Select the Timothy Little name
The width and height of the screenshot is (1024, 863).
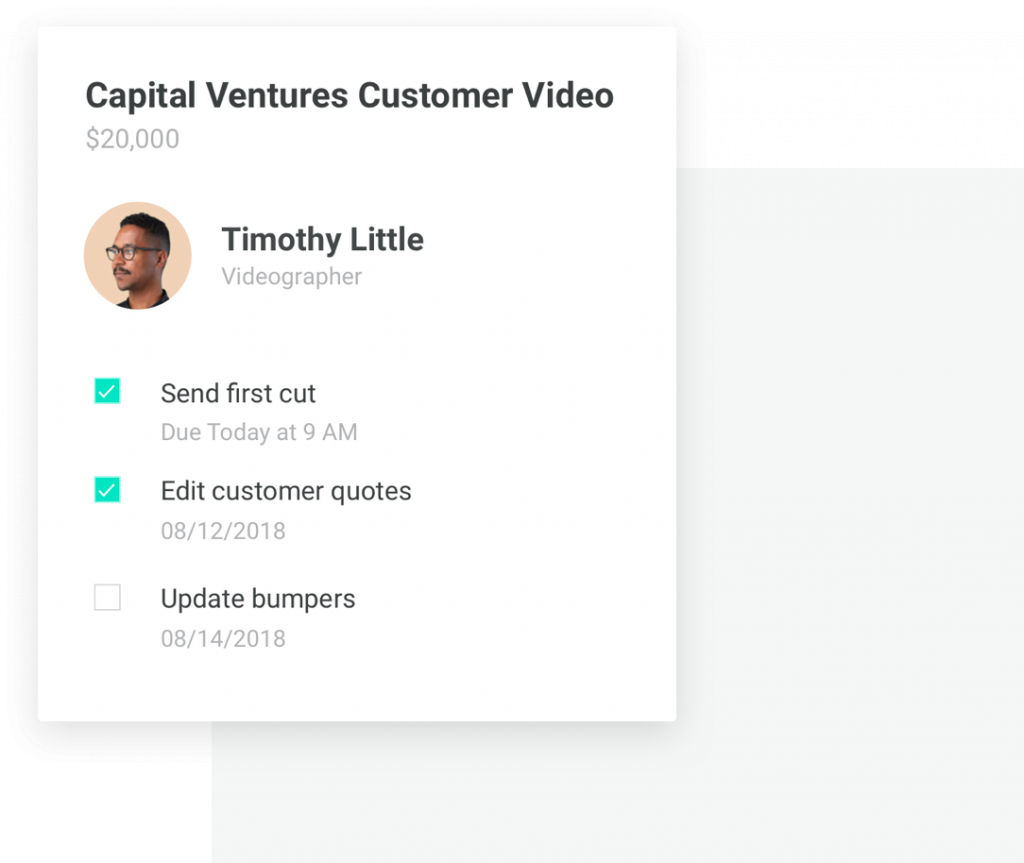click(x=322, y=240)
